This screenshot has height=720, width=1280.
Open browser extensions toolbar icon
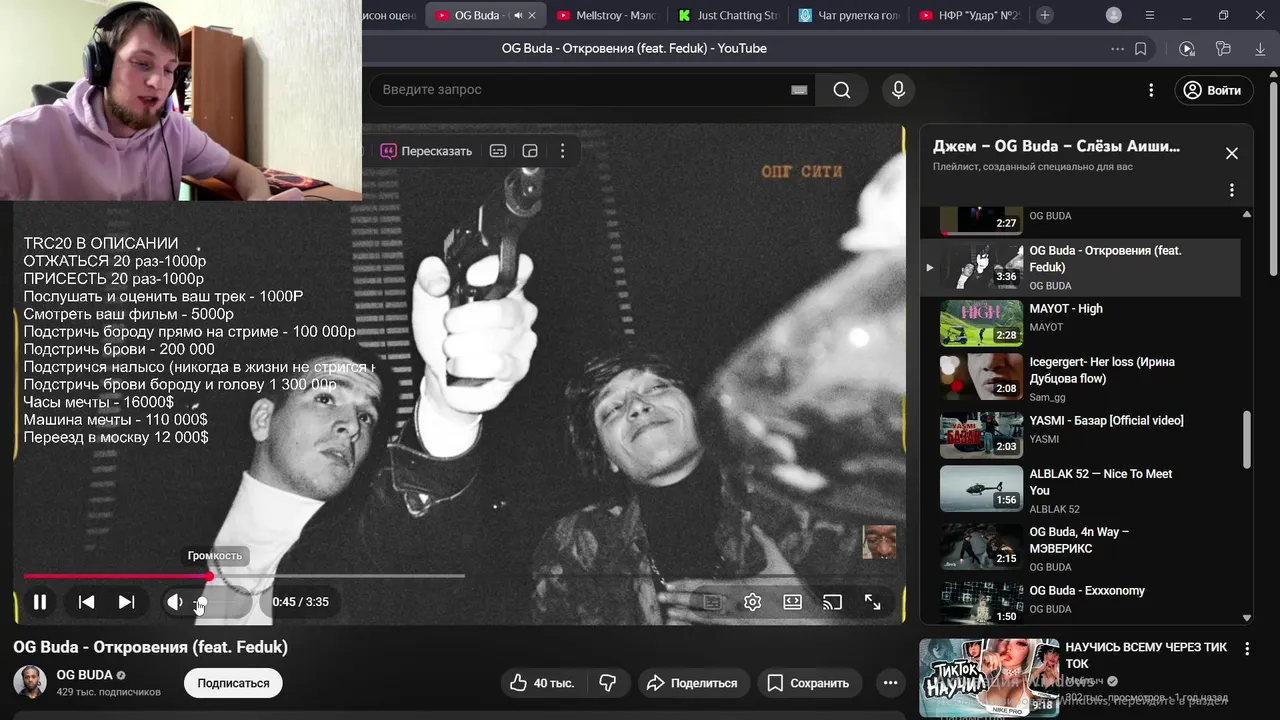[1223, 48]
